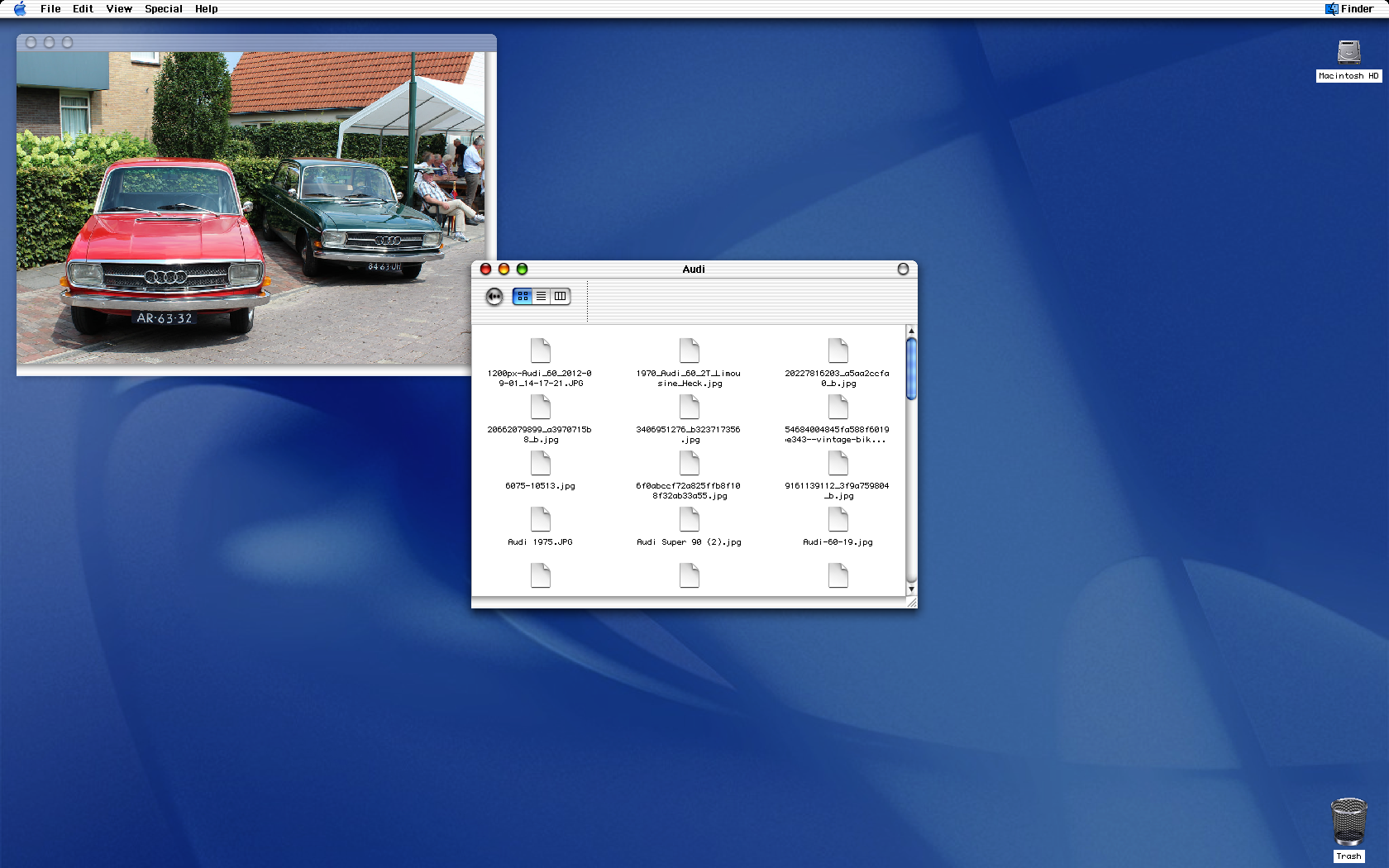Zoom the Audi window with green button

point(522,269)
